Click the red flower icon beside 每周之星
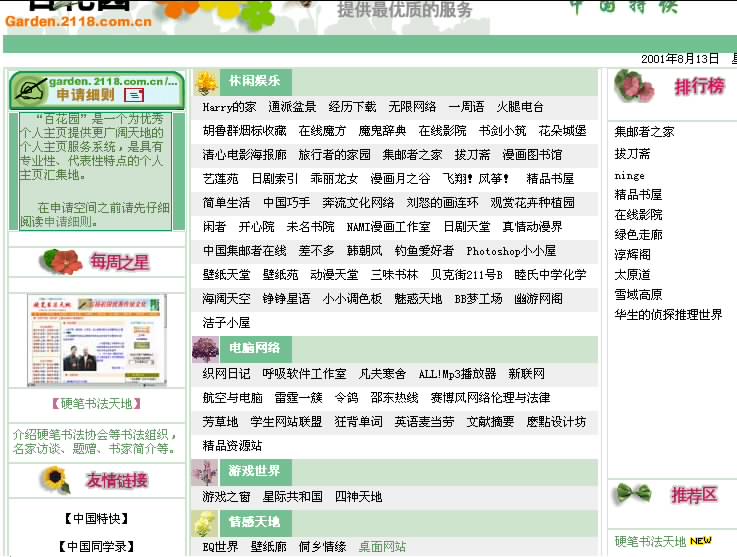 (62, 262)
